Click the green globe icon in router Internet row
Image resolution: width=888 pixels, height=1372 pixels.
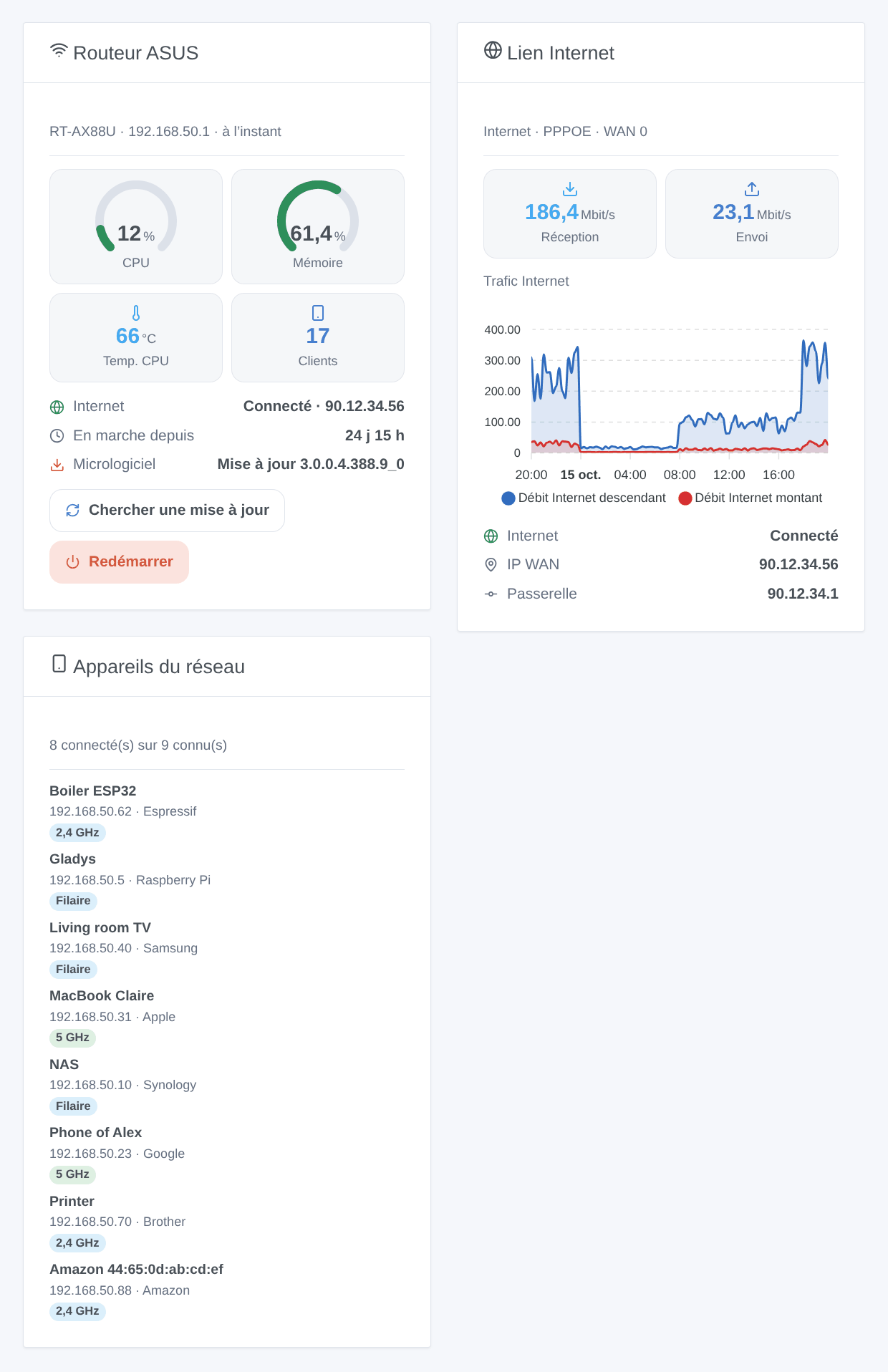tap(57, 407)
